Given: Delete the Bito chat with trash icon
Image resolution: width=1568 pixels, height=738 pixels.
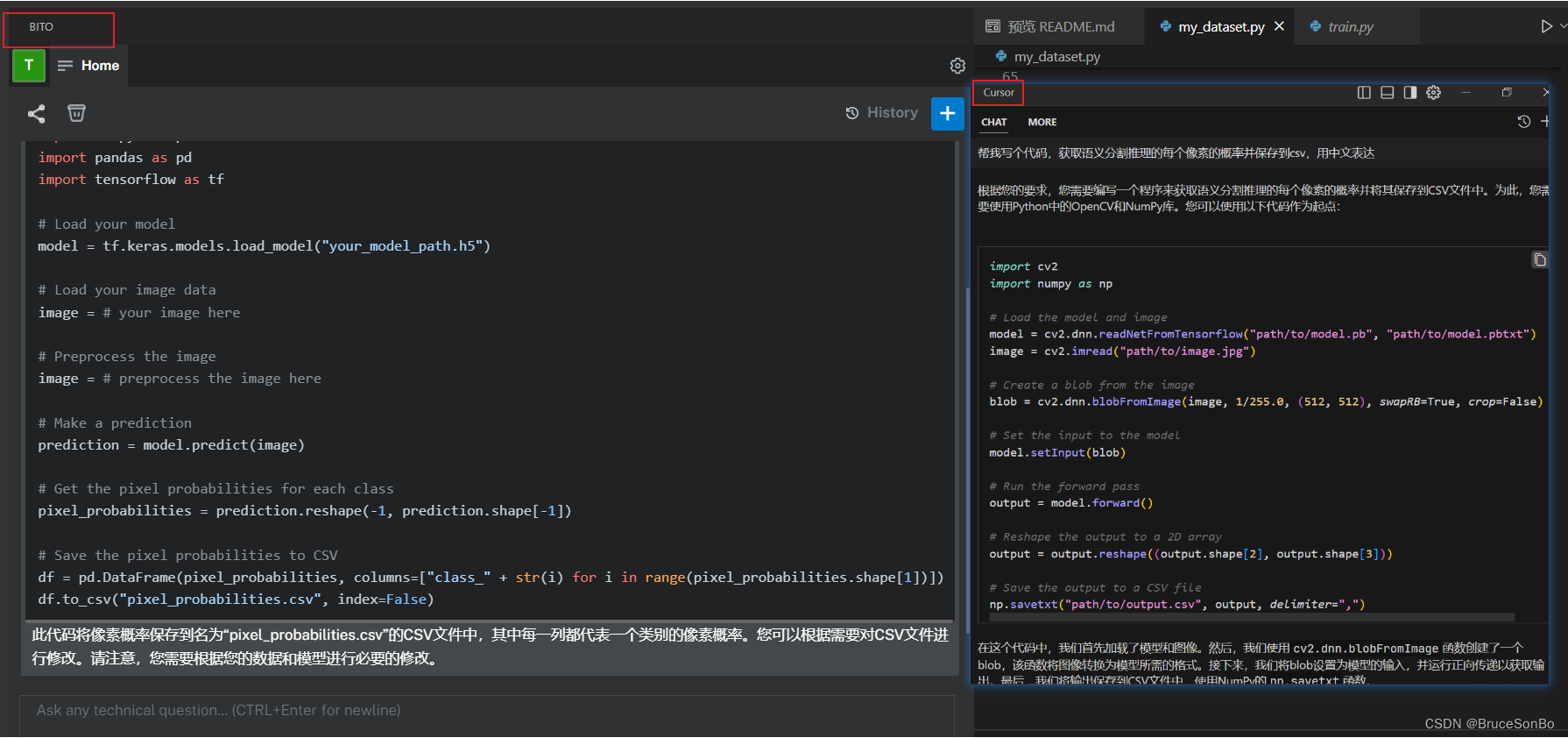Looking at the screenshot, I should click(x=77, y=113).
